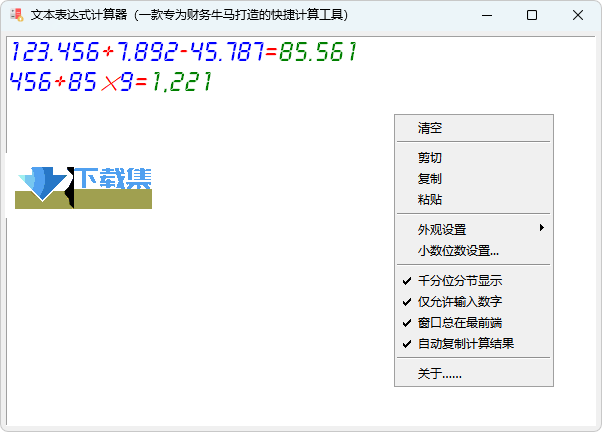
Task: Maximize the calculator window
Action: (x=531, y=15)
